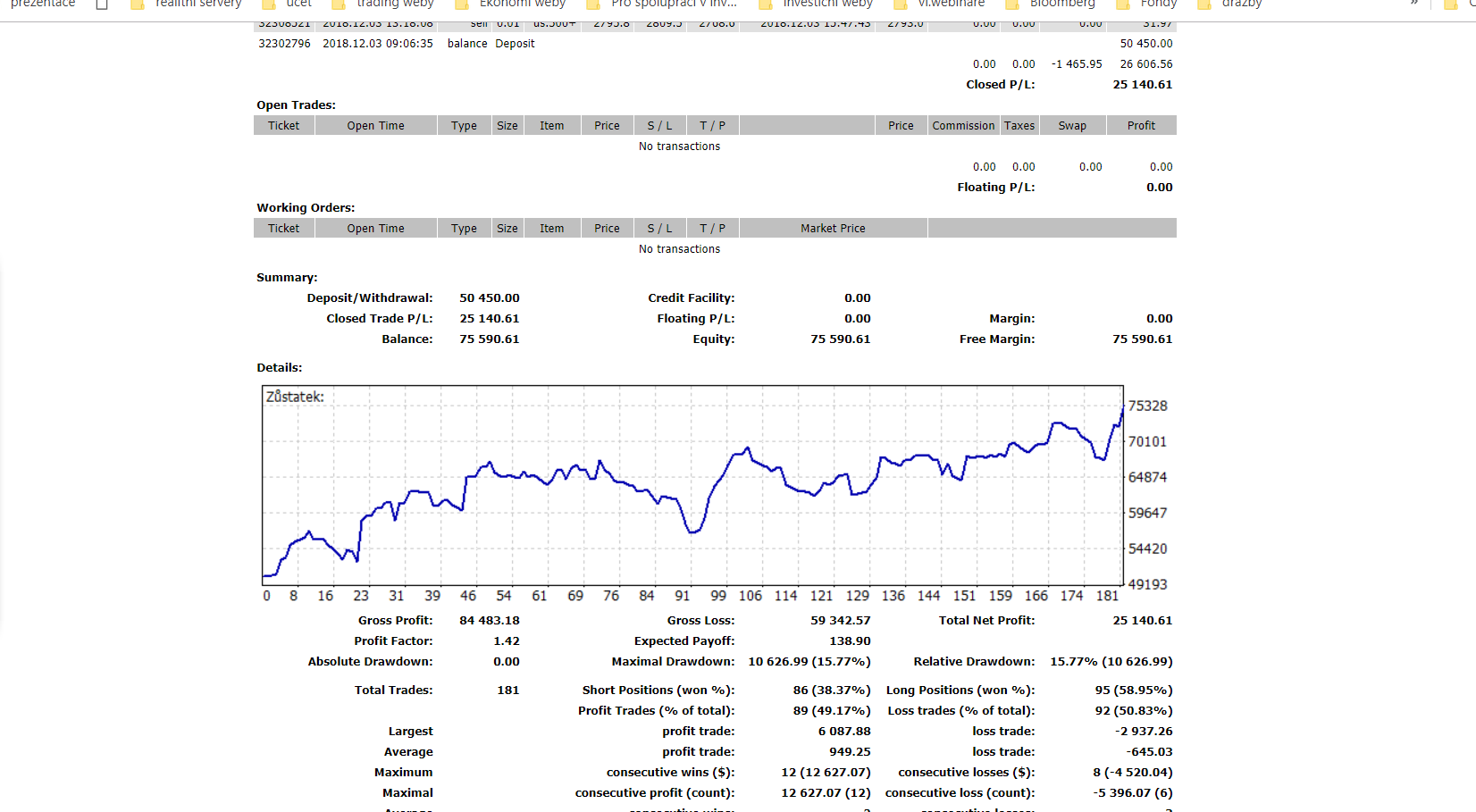Click the 'balance' type cell

pyautogui.click(x=467, y=44)
